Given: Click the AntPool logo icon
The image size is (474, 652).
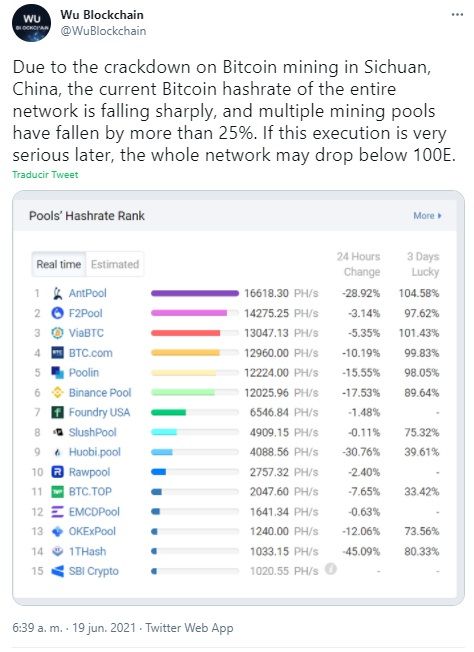Looking at the screenshot, I should click(x=57, y=293).
